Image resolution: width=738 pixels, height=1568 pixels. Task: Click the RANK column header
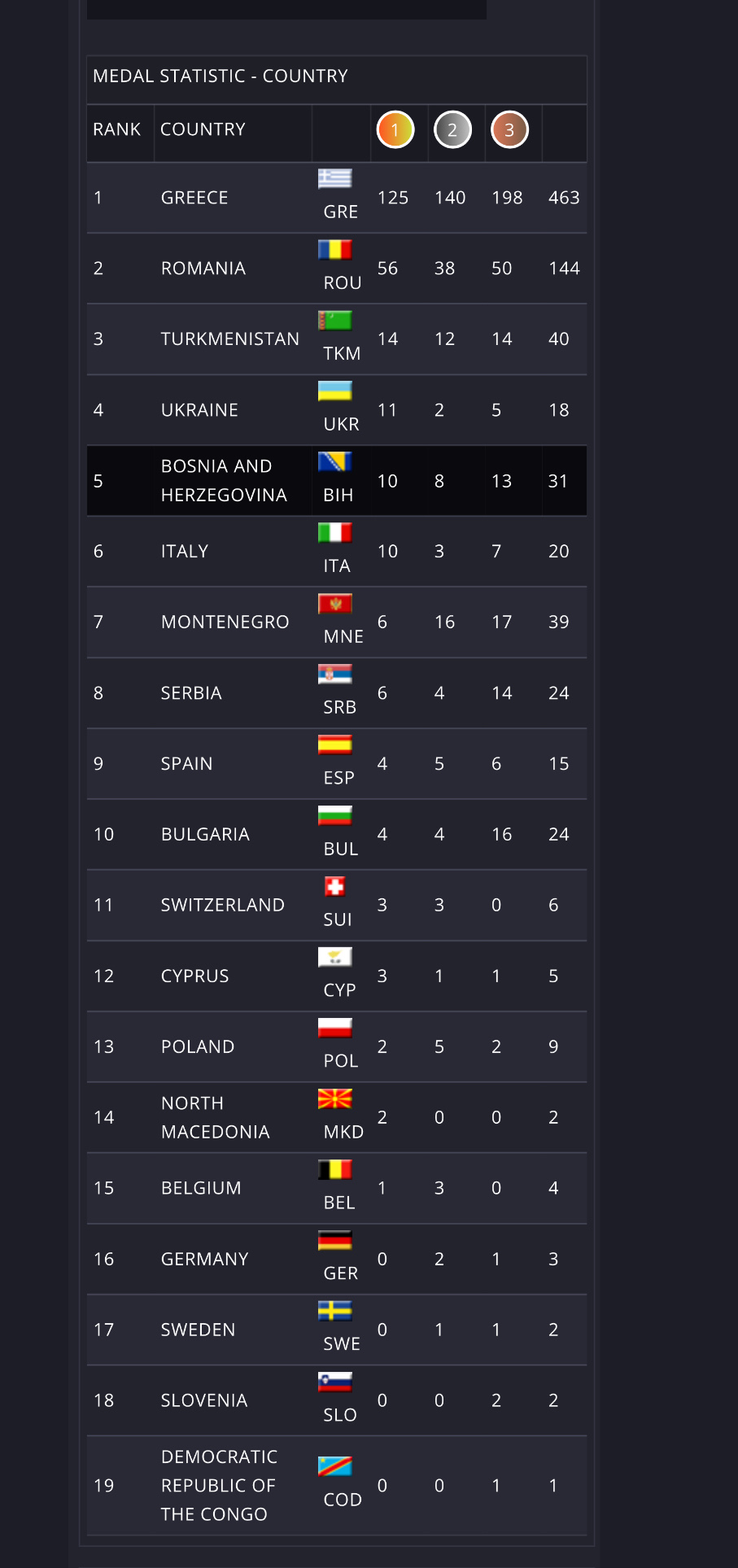117,129
